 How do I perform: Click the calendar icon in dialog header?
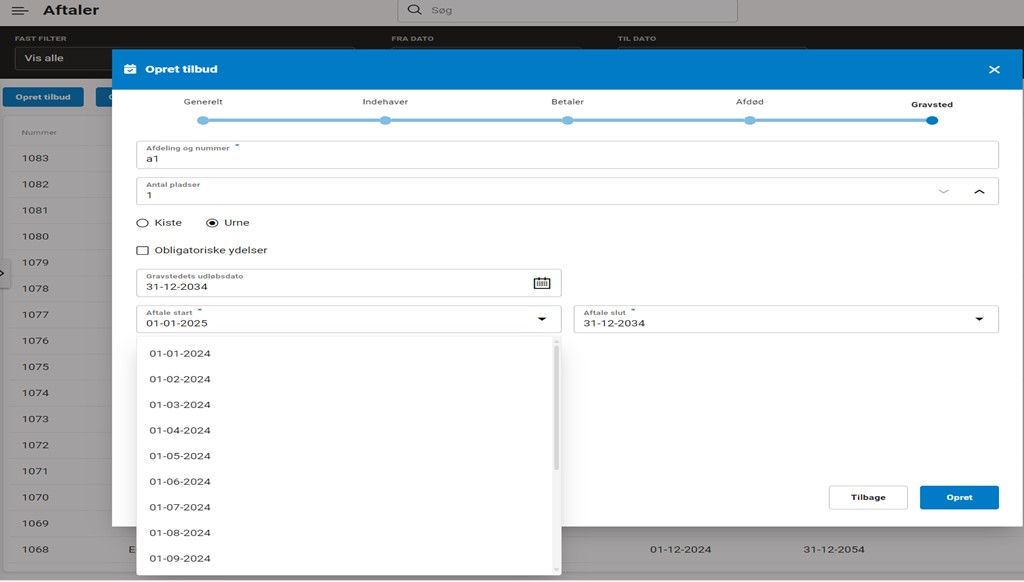click(x=130, y=69)
